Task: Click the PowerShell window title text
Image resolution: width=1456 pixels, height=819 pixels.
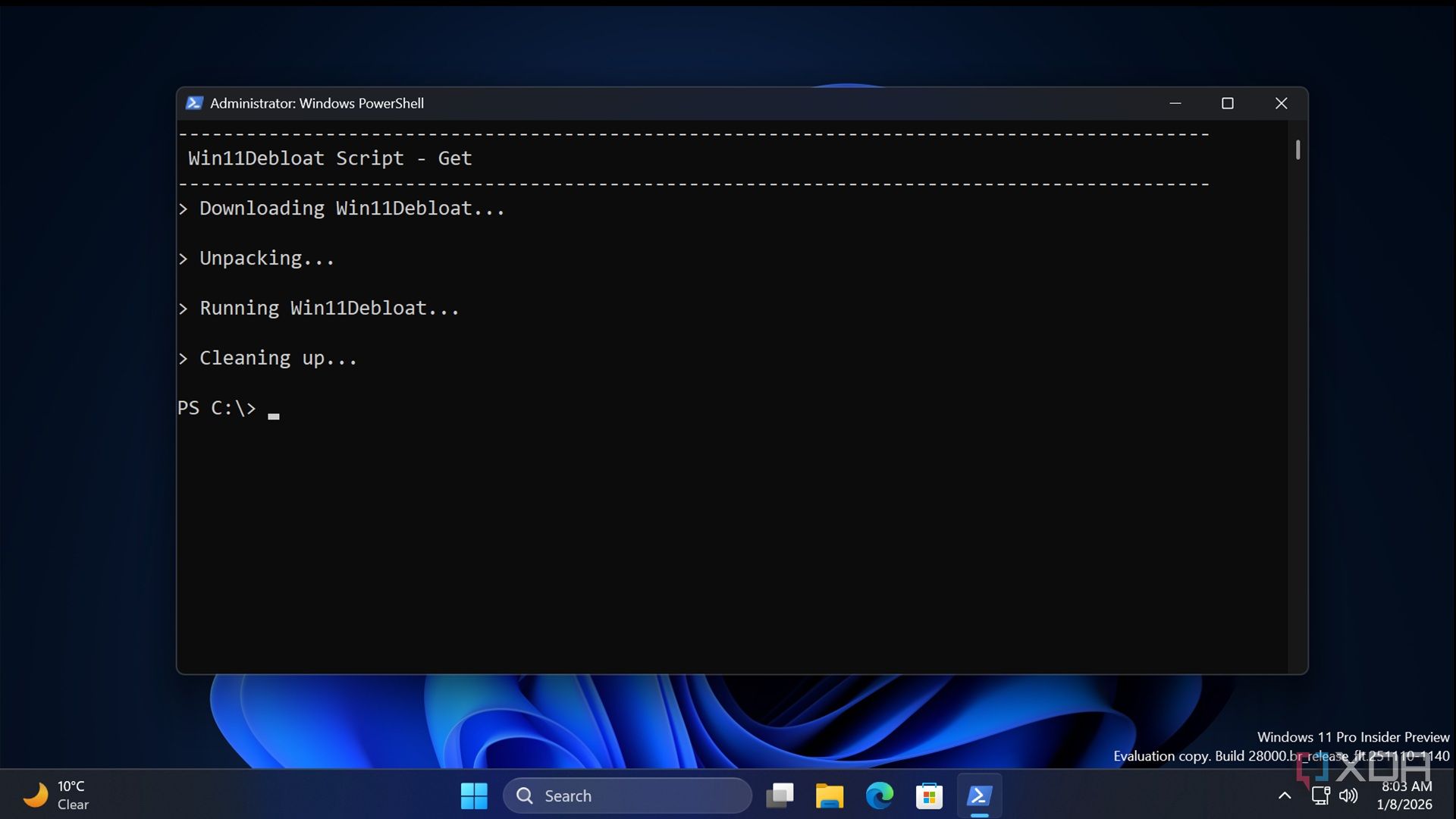Action: click(x=317, y=103)
